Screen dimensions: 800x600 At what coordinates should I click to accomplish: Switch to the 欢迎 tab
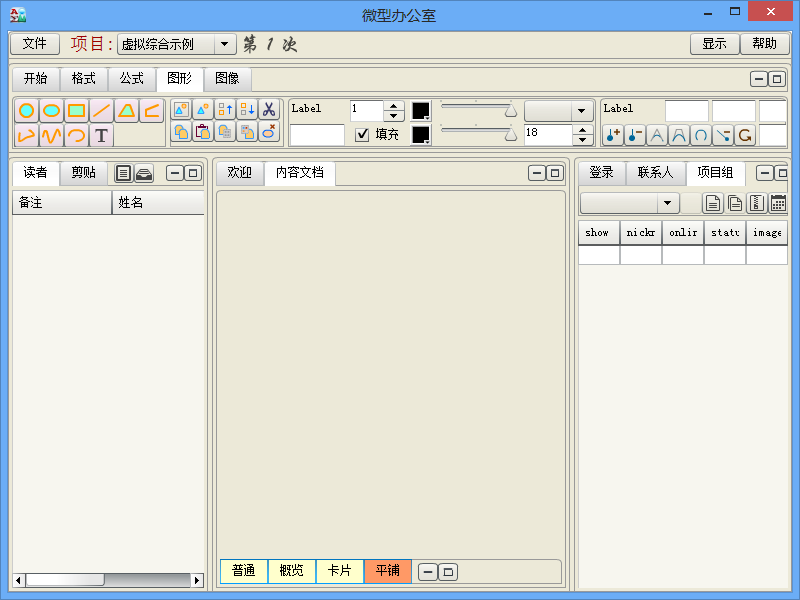tap(240, 173)
